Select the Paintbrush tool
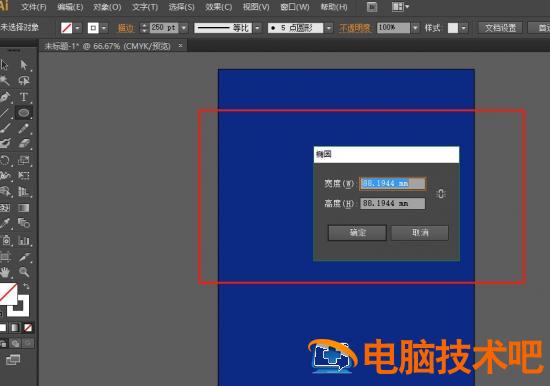The height and width of the screenshot is (386, 550). [4, 128]
